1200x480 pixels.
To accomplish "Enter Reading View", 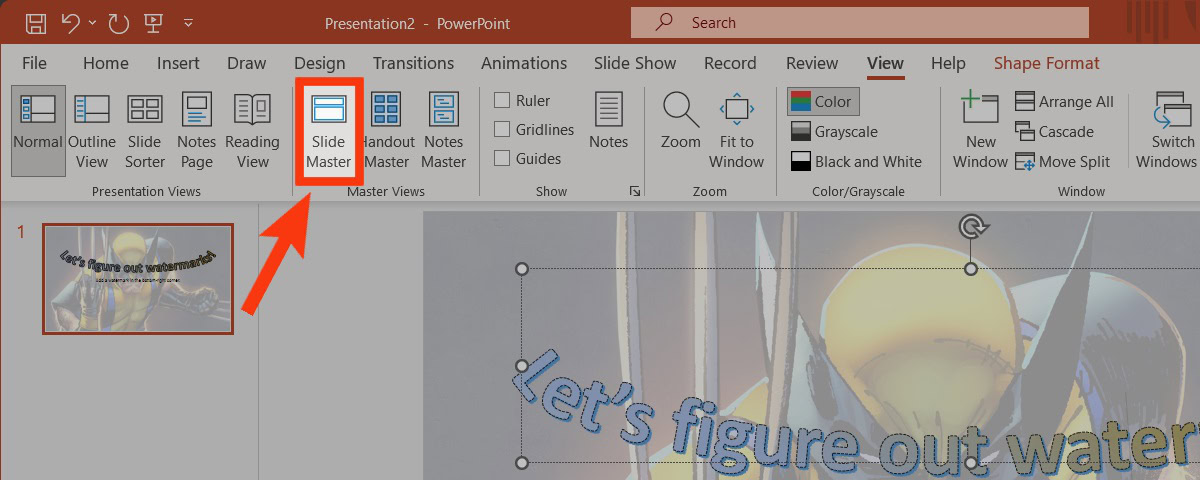I will 252,130.
